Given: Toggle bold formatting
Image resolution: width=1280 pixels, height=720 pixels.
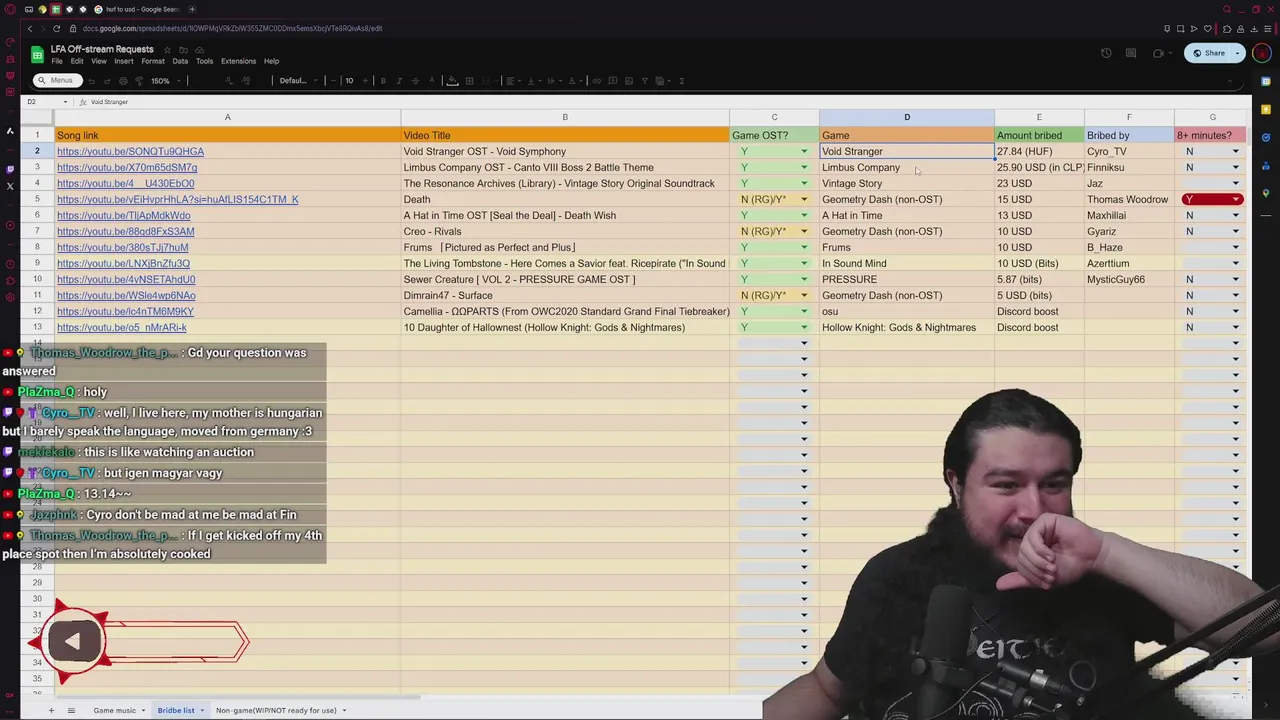Looking at the screenshot, I should (x=383, y=80).
